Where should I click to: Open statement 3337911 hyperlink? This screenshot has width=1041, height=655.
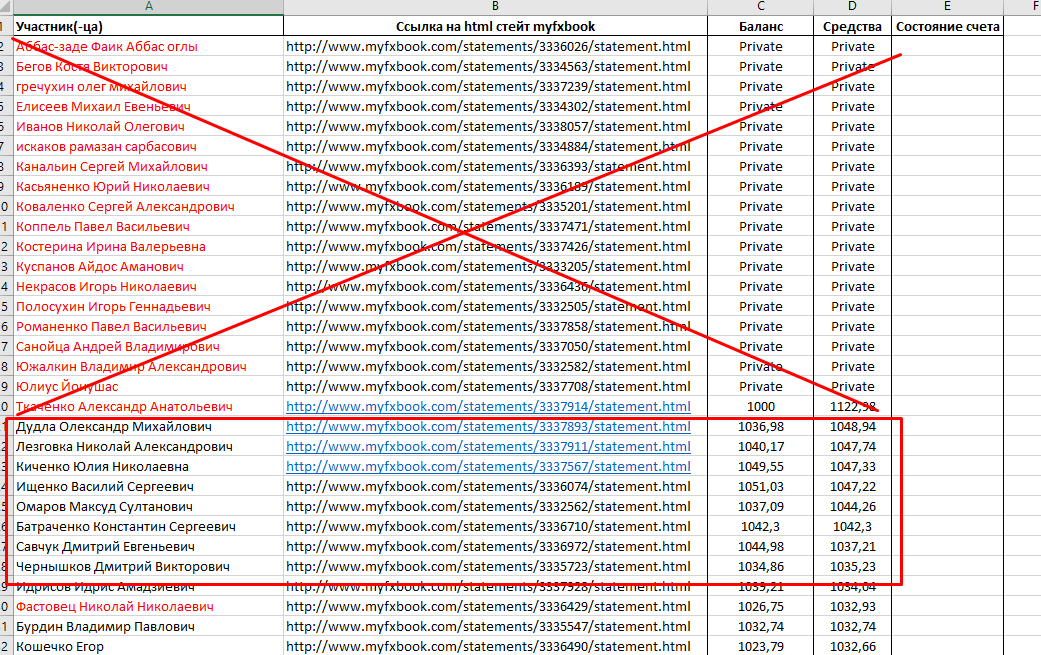point(488,446)
